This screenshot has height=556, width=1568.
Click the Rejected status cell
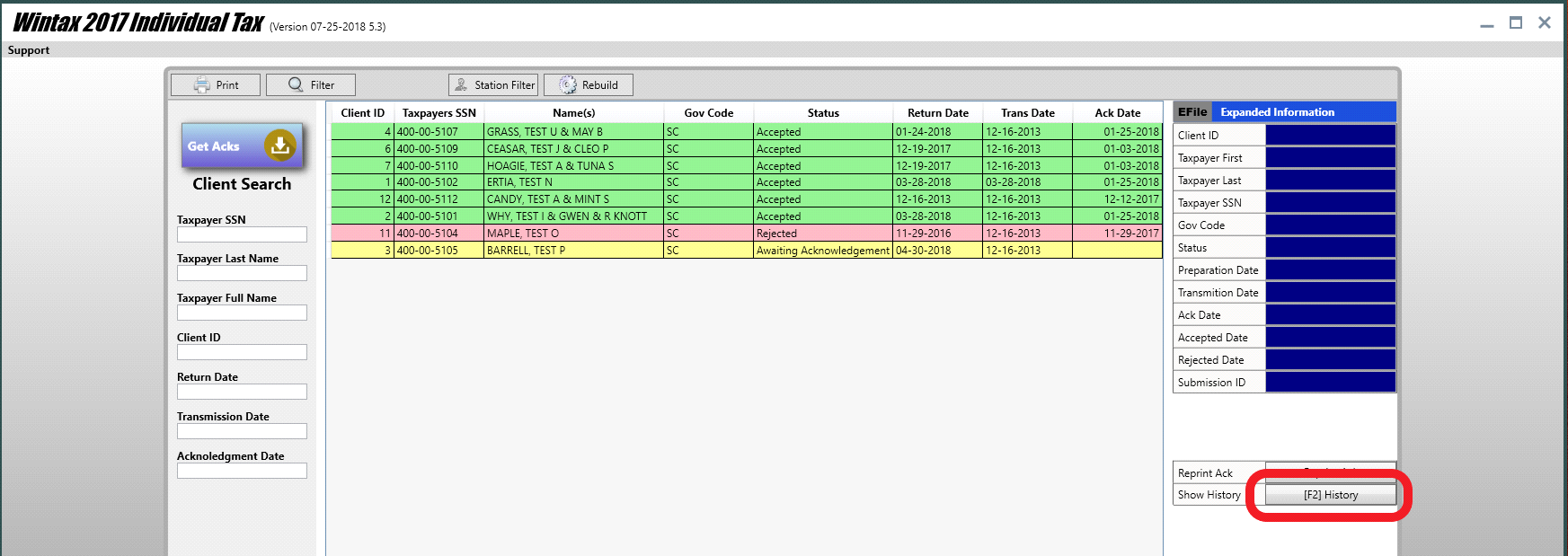823,234
